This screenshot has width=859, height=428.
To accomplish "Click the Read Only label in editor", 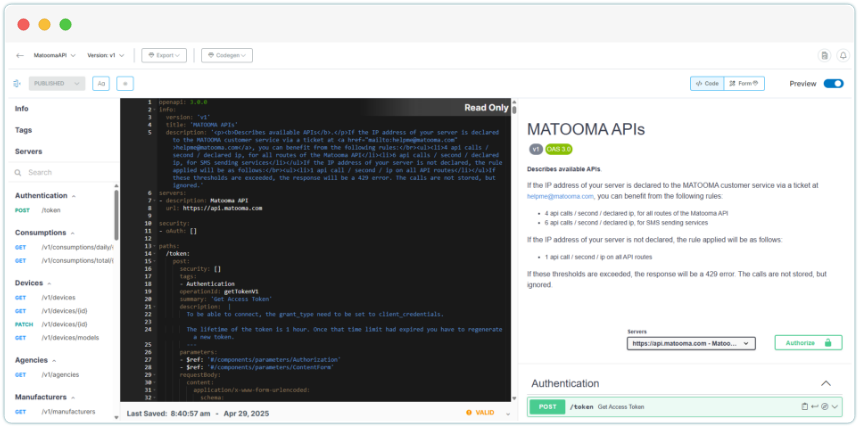I will coord(486,108).
